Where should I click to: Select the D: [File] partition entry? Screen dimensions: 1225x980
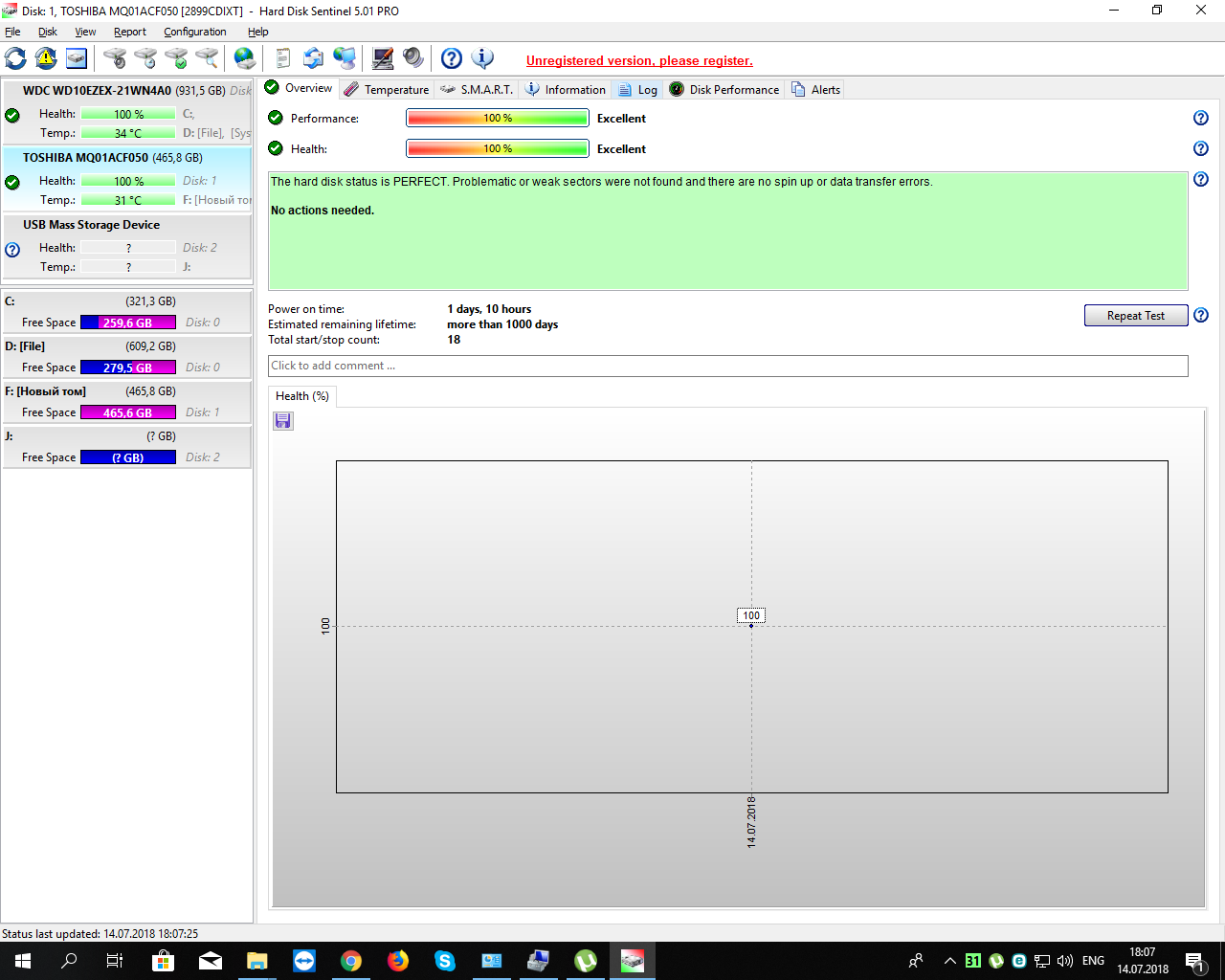(x=127, y=356)
